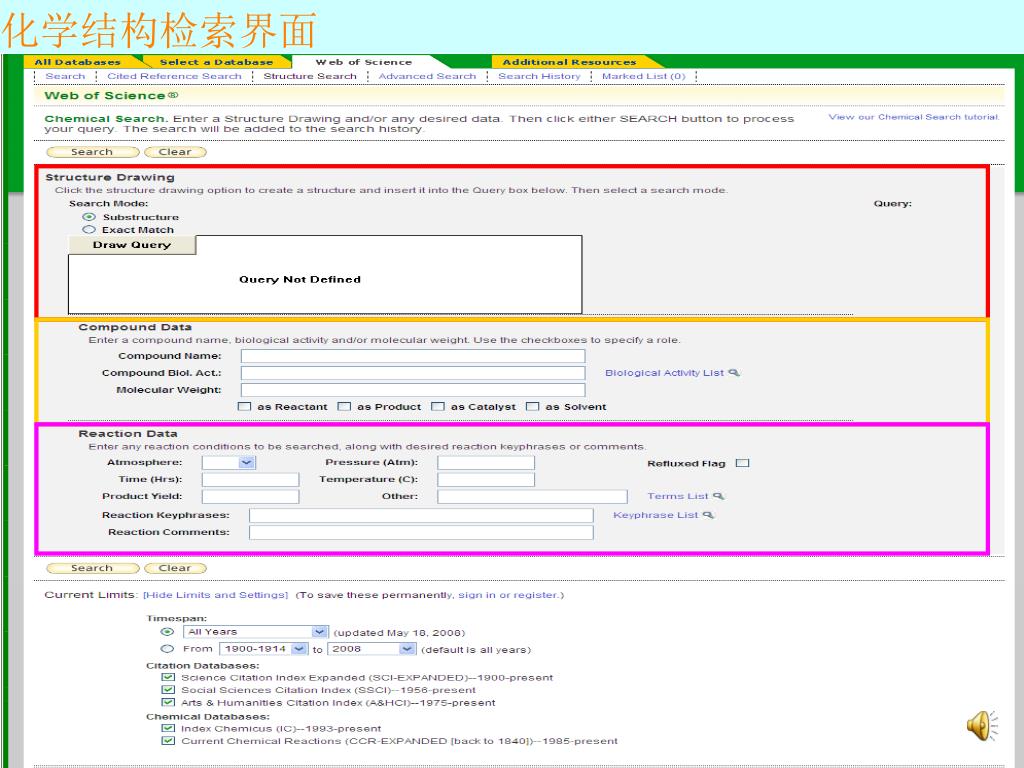Uncheck Current Chemical Reactions database

click(168, 741)
